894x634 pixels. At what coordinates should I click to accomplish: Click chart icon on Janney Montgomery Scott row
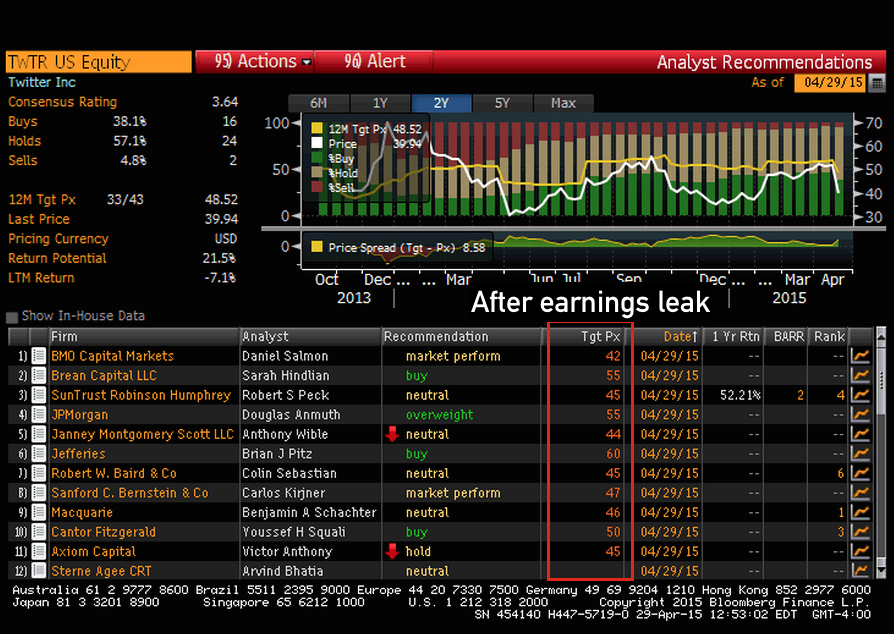860,434
